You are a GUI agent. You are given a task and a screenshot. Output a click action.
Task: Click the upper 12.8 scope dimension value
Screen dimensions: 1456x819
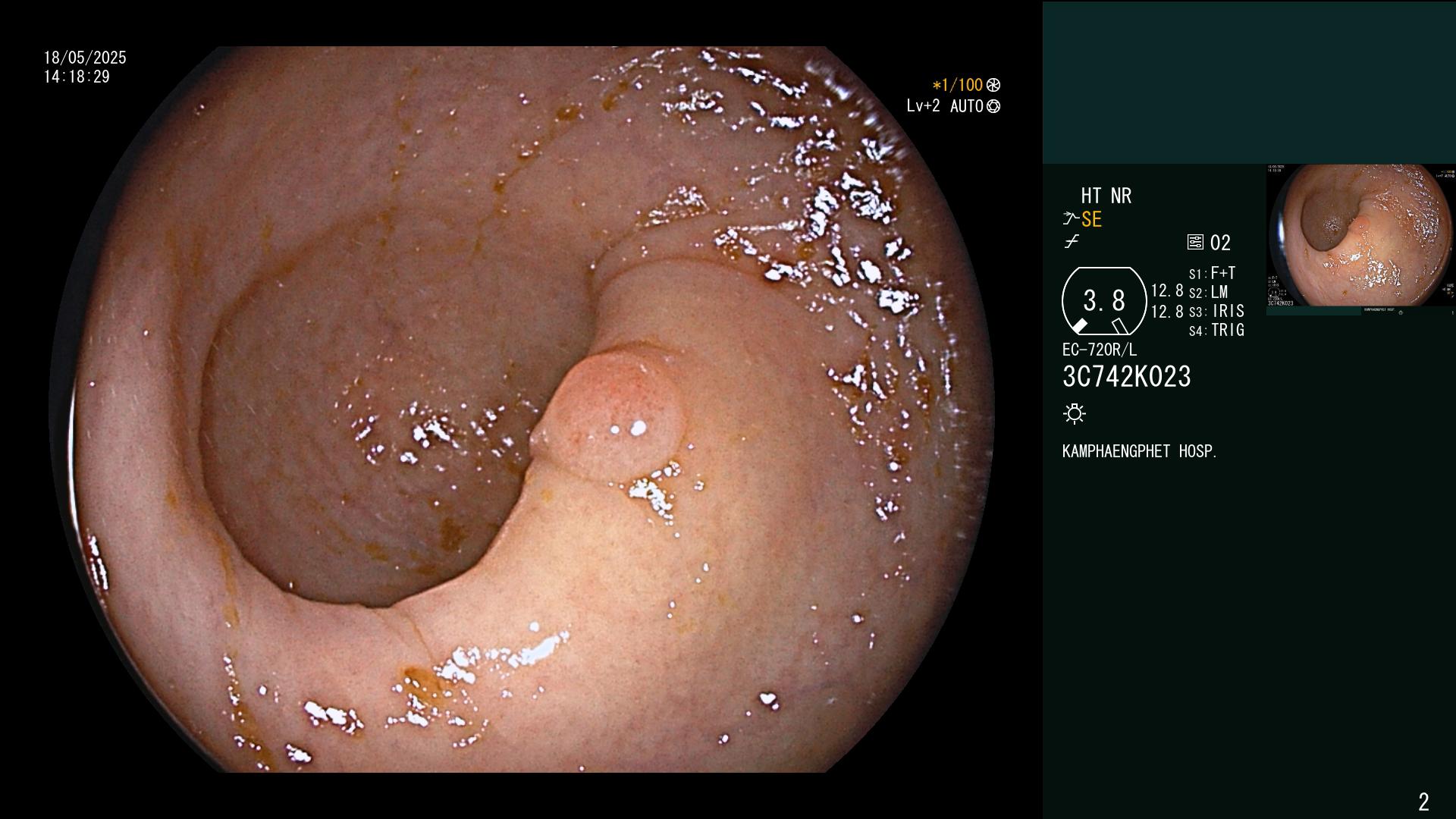point(1167,290)
